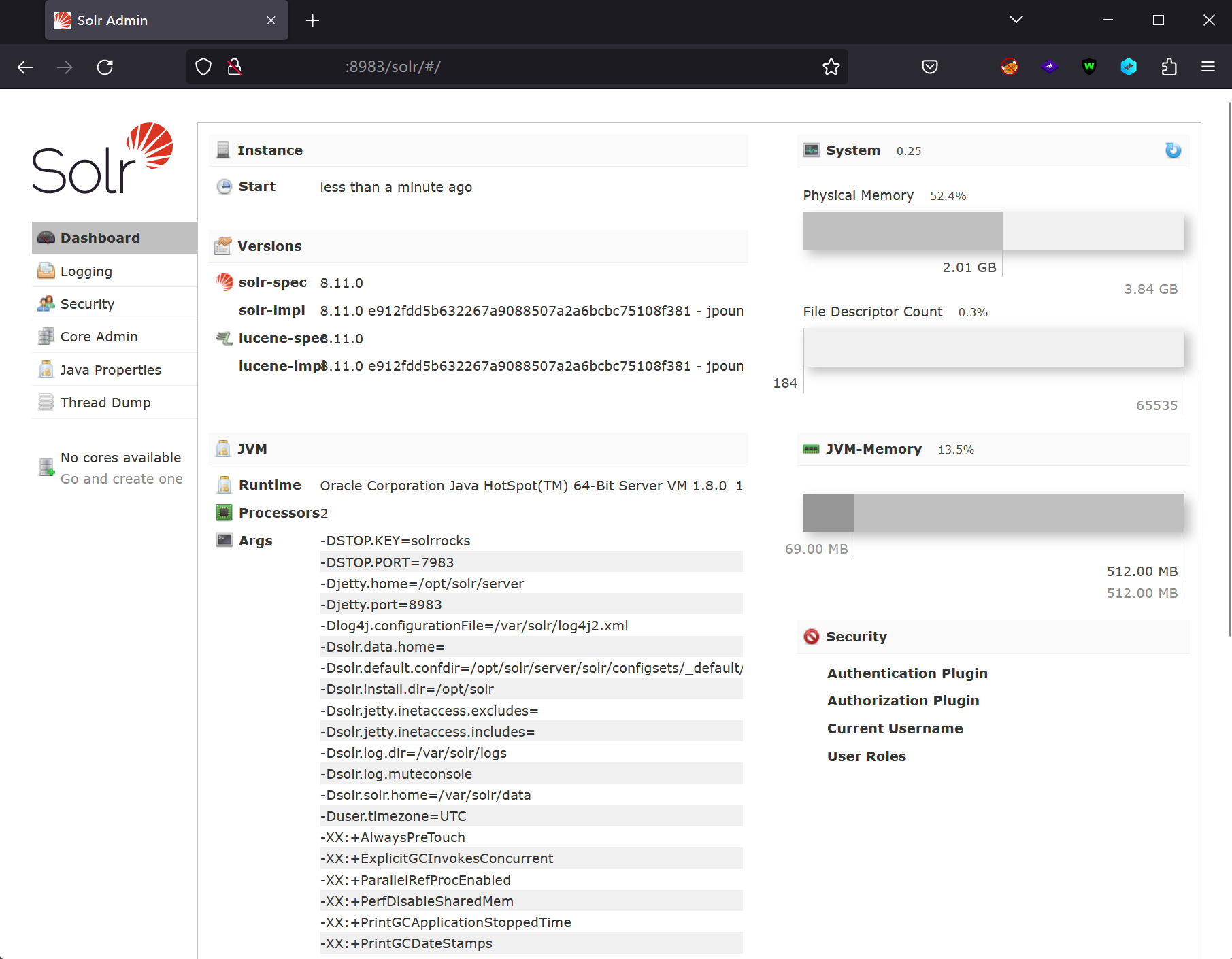Click the JVM-Memory usage bar

coord(993,513)
